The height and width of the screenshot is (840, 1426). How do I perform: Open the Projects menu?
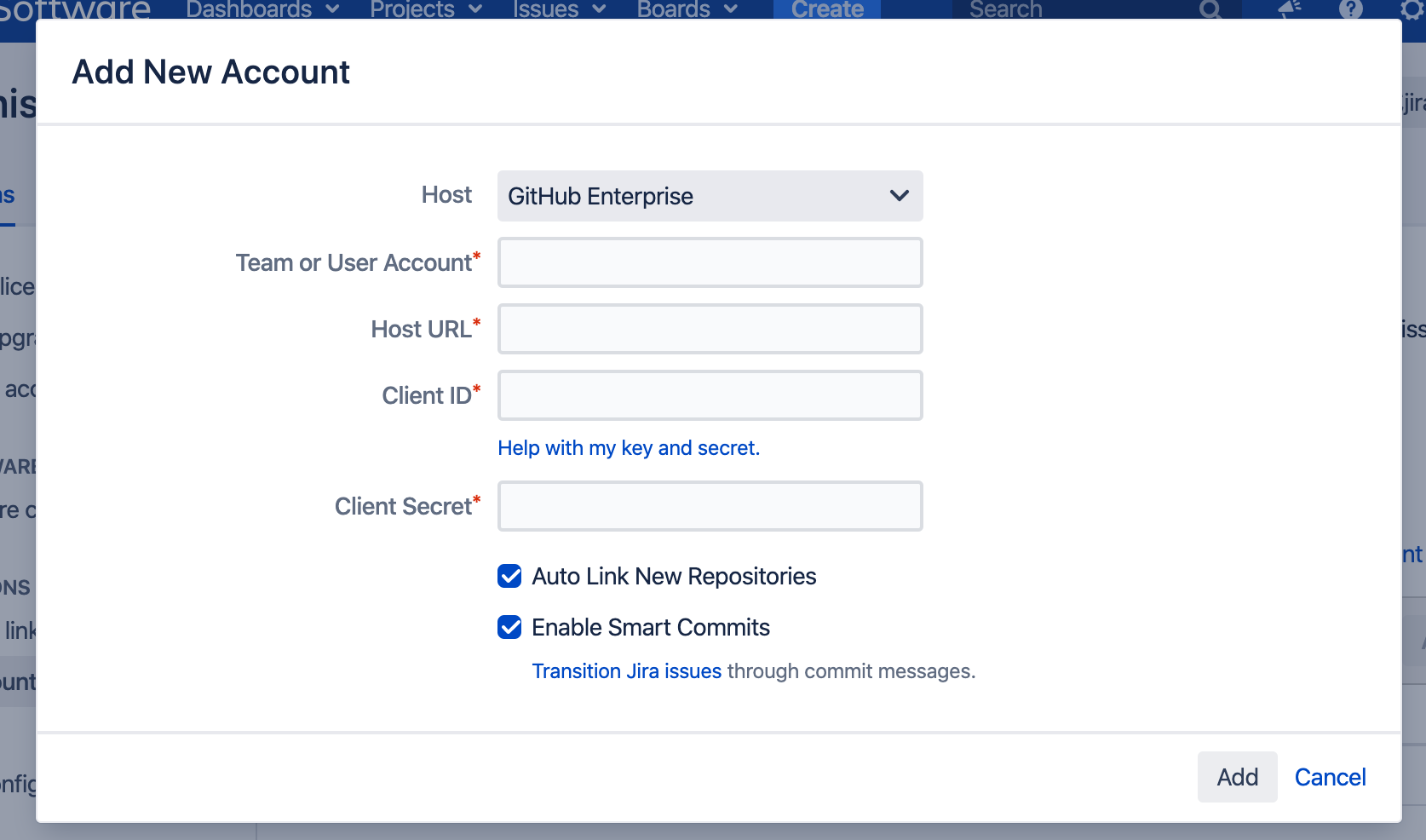[426, 9]
